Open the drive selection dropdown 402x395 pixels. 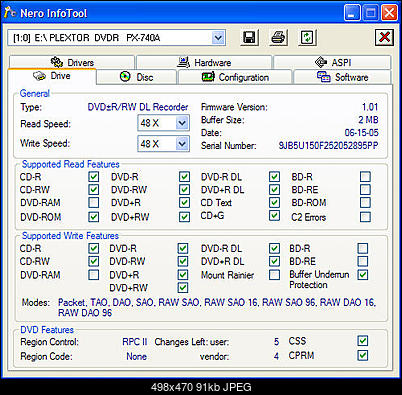point(218,38)
